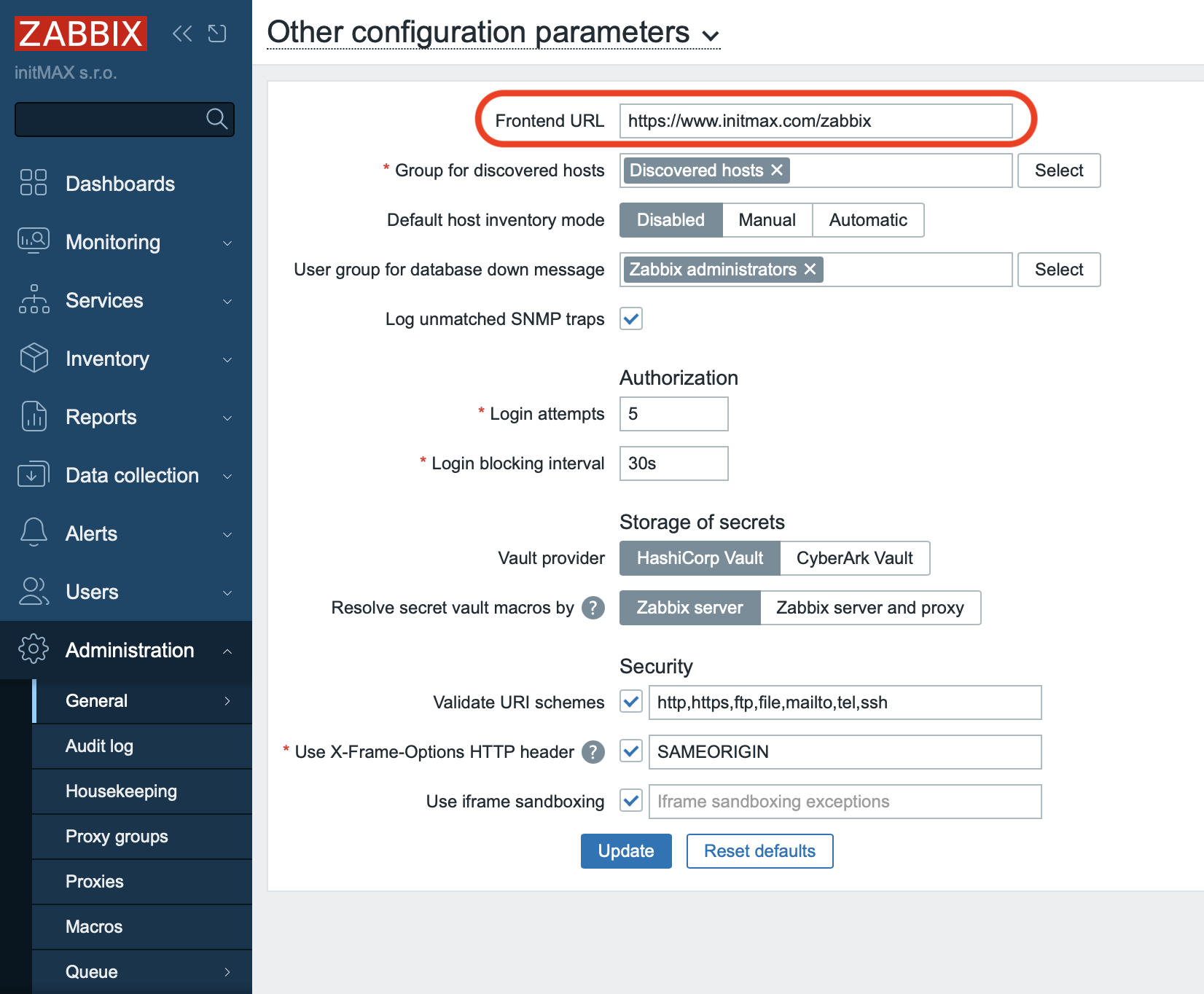Select Automatic host inventory mode
This screenshot has width=1204, height=994.
pyautogui.click(x=867, y=220)
